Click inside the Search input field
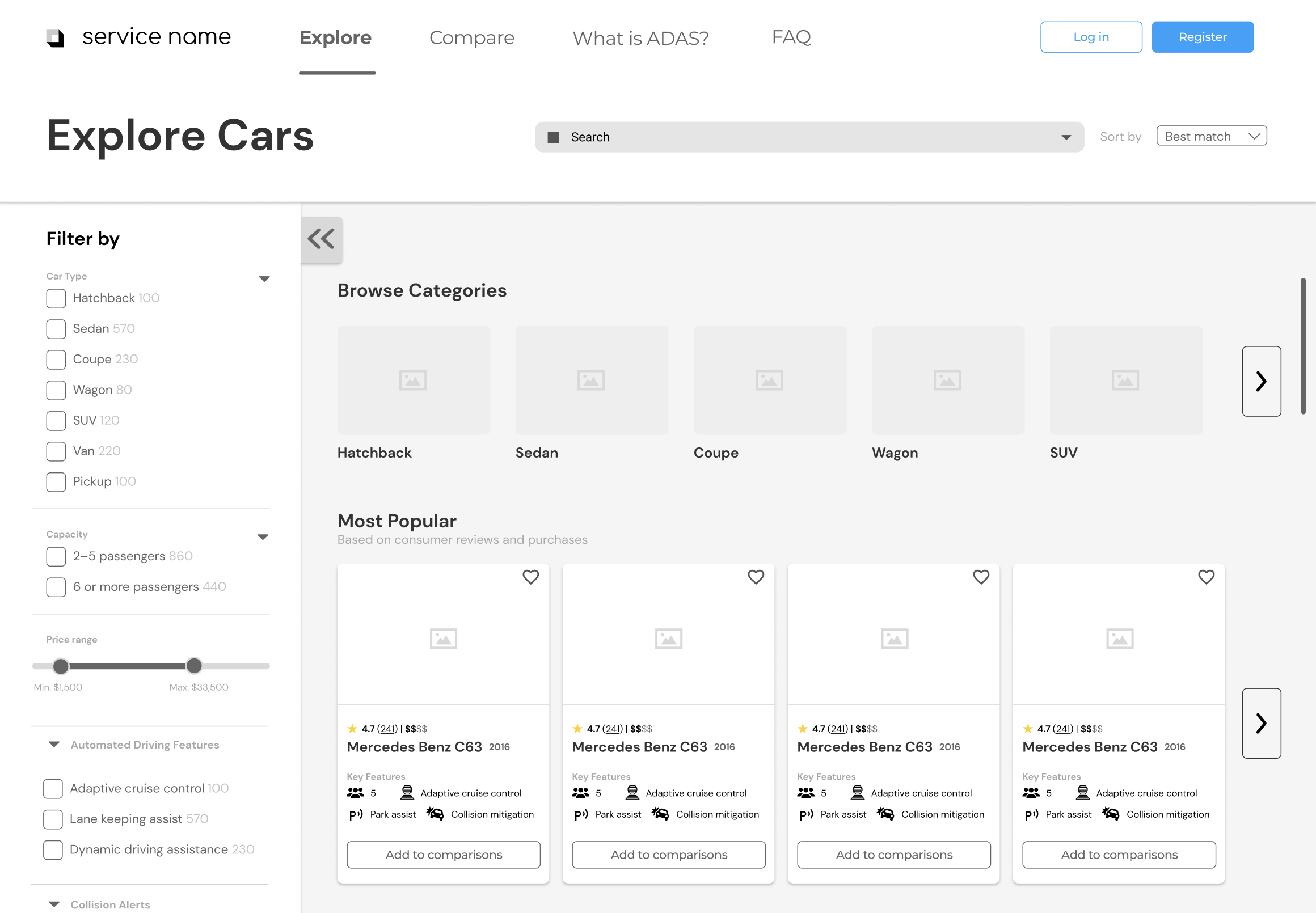 pos(809,137)
